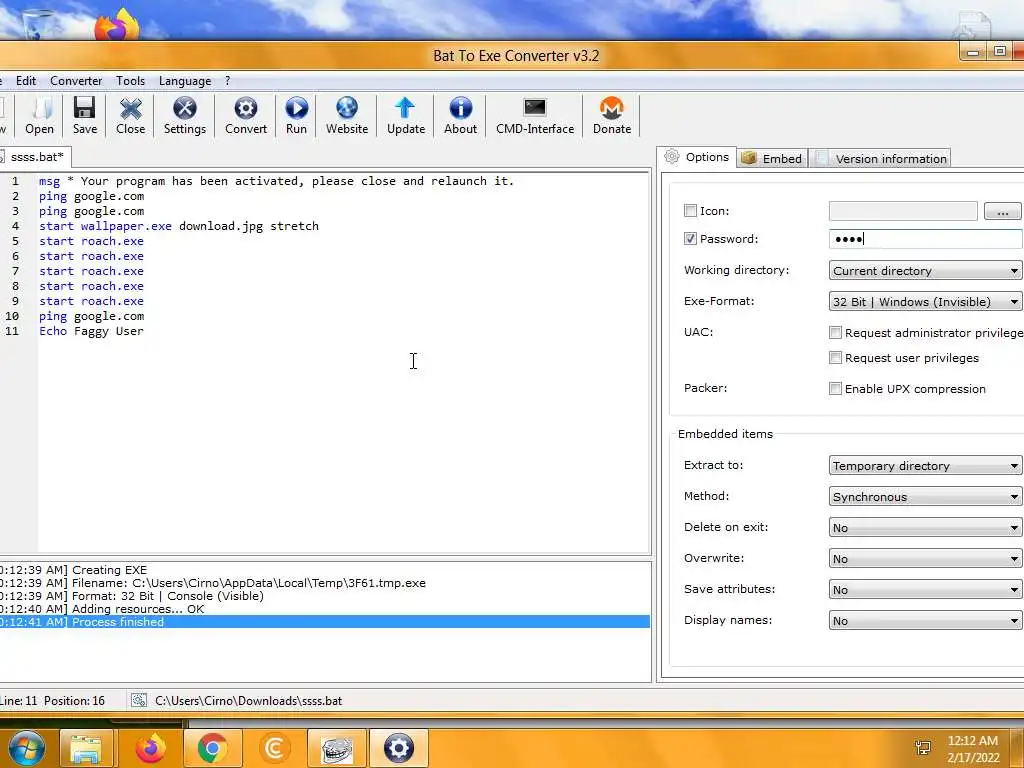1024x768 pixels.
Task: Open the Converter menu
Action: 76,81
